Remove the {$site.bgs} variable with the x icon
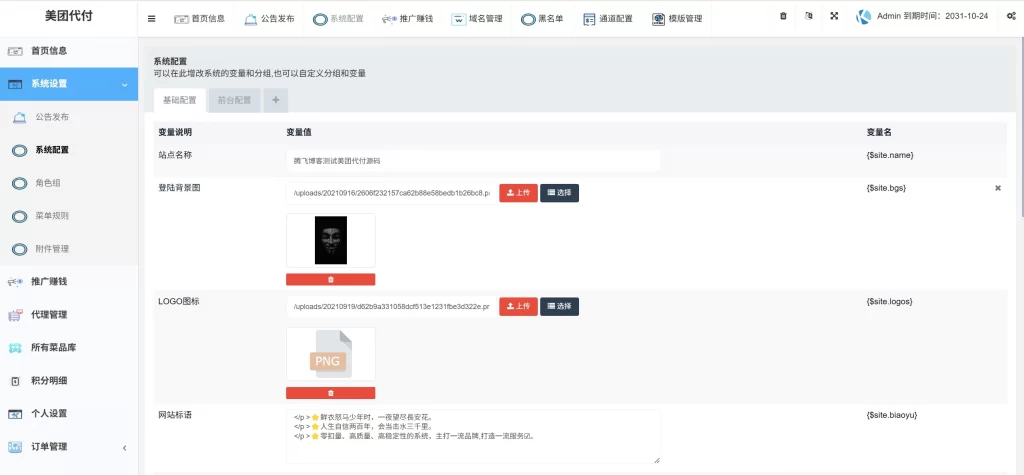 click(997, 188)
